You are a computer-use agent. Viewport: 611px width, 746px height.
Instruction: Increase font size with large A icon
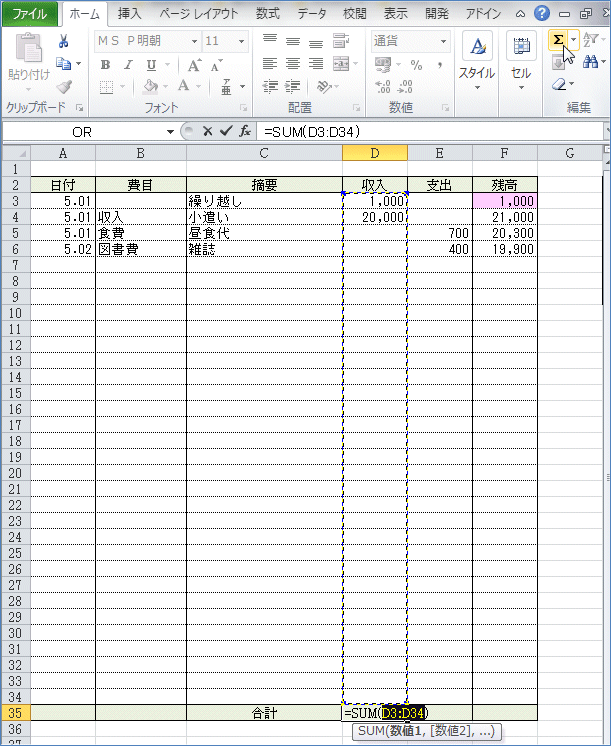click(194, 65)
